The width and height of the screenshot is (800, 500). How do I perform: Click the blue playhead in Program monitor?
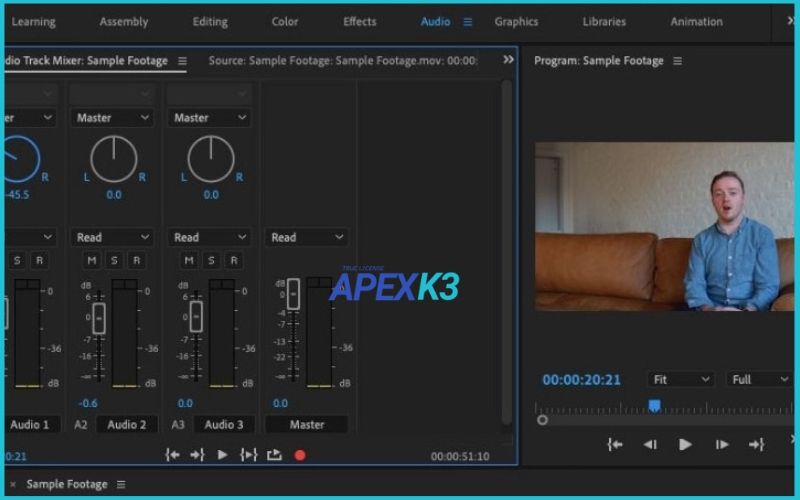tap(654, 405)
